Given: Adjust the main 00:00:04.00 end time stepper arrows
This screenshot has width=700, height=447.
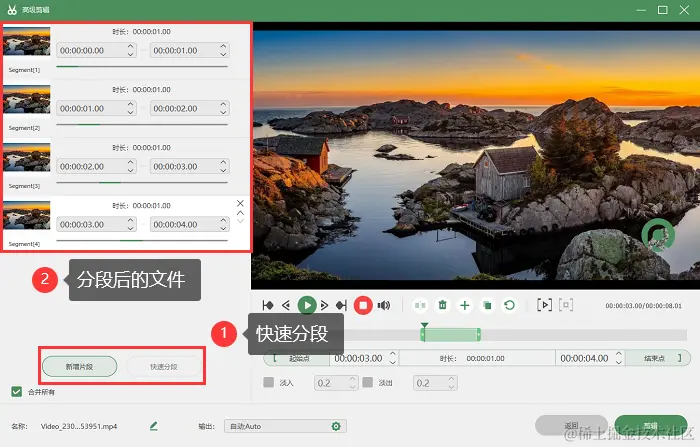Looking at the screenshot, I should click(x=619, y=358).
